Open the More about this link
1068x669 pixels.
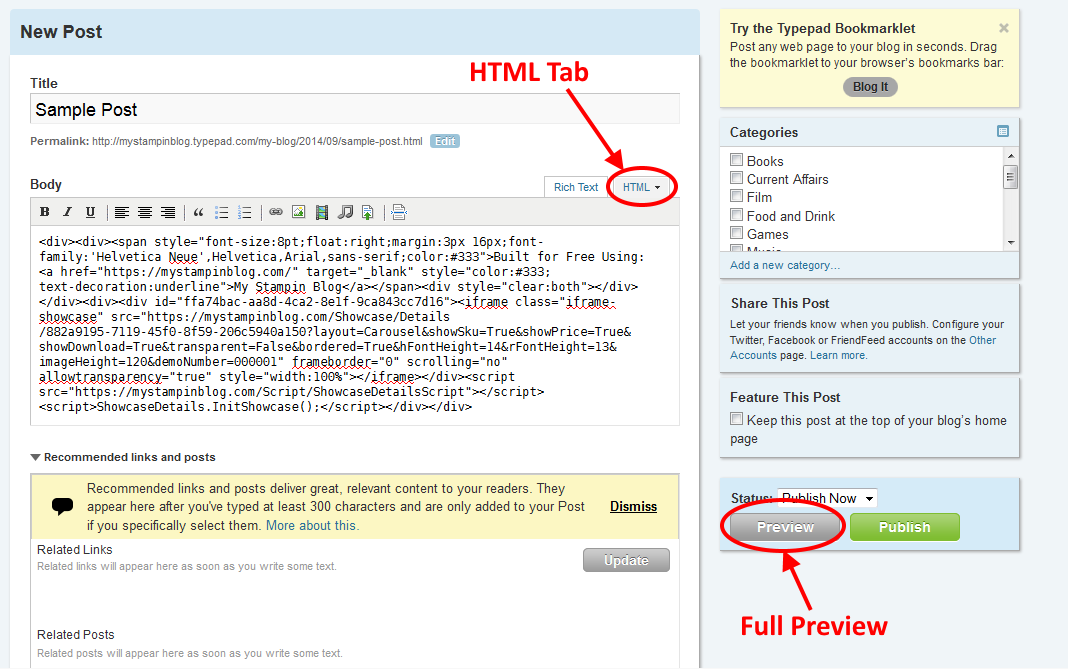(312, 525)
